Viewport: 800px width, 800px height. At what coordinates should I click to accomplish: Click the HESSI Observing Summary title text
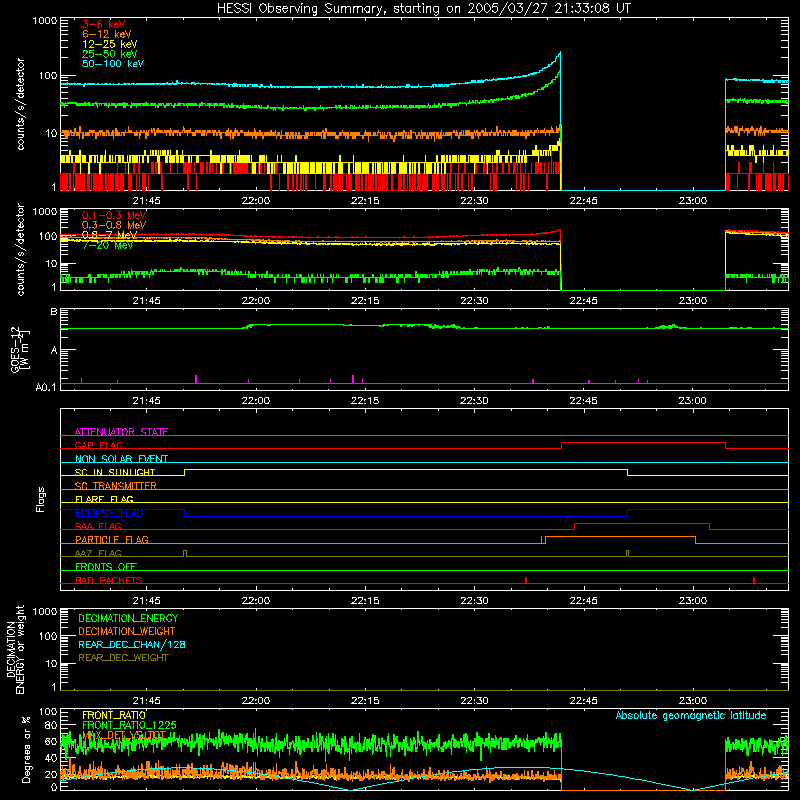point(423,9)
